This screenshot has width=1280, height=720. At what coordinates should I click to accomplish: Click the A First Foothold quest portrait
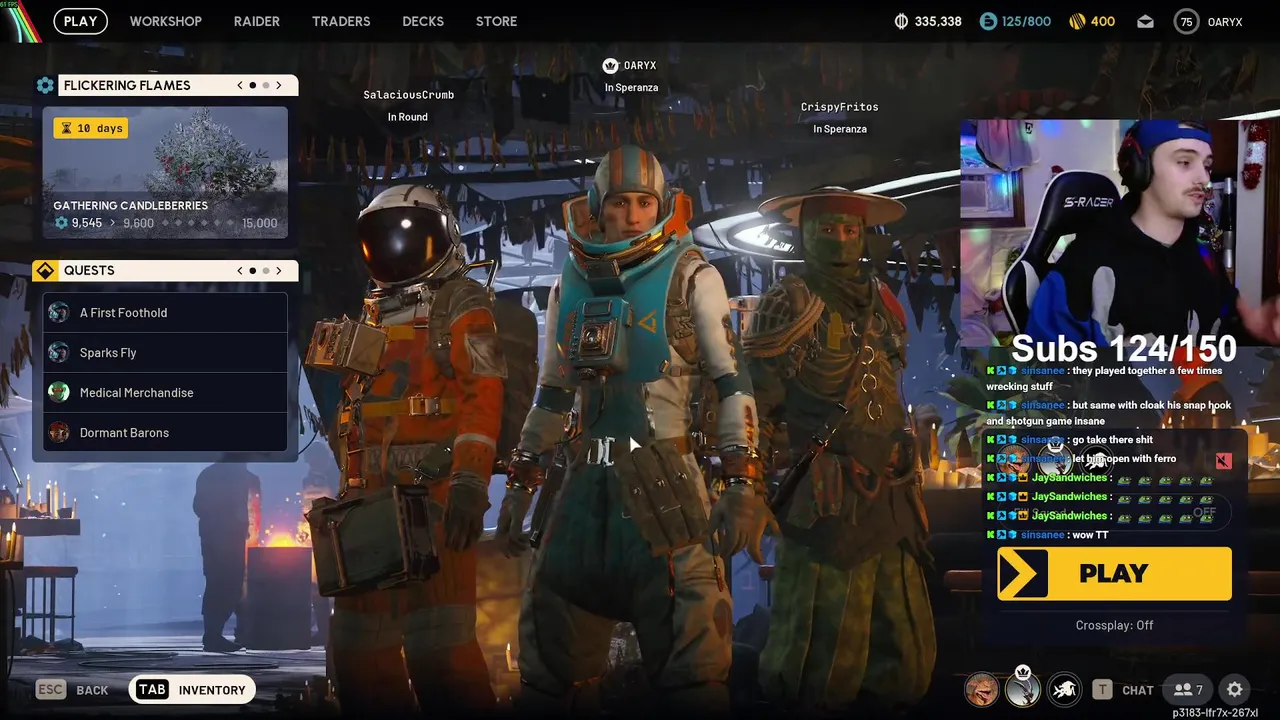point(59,312)
